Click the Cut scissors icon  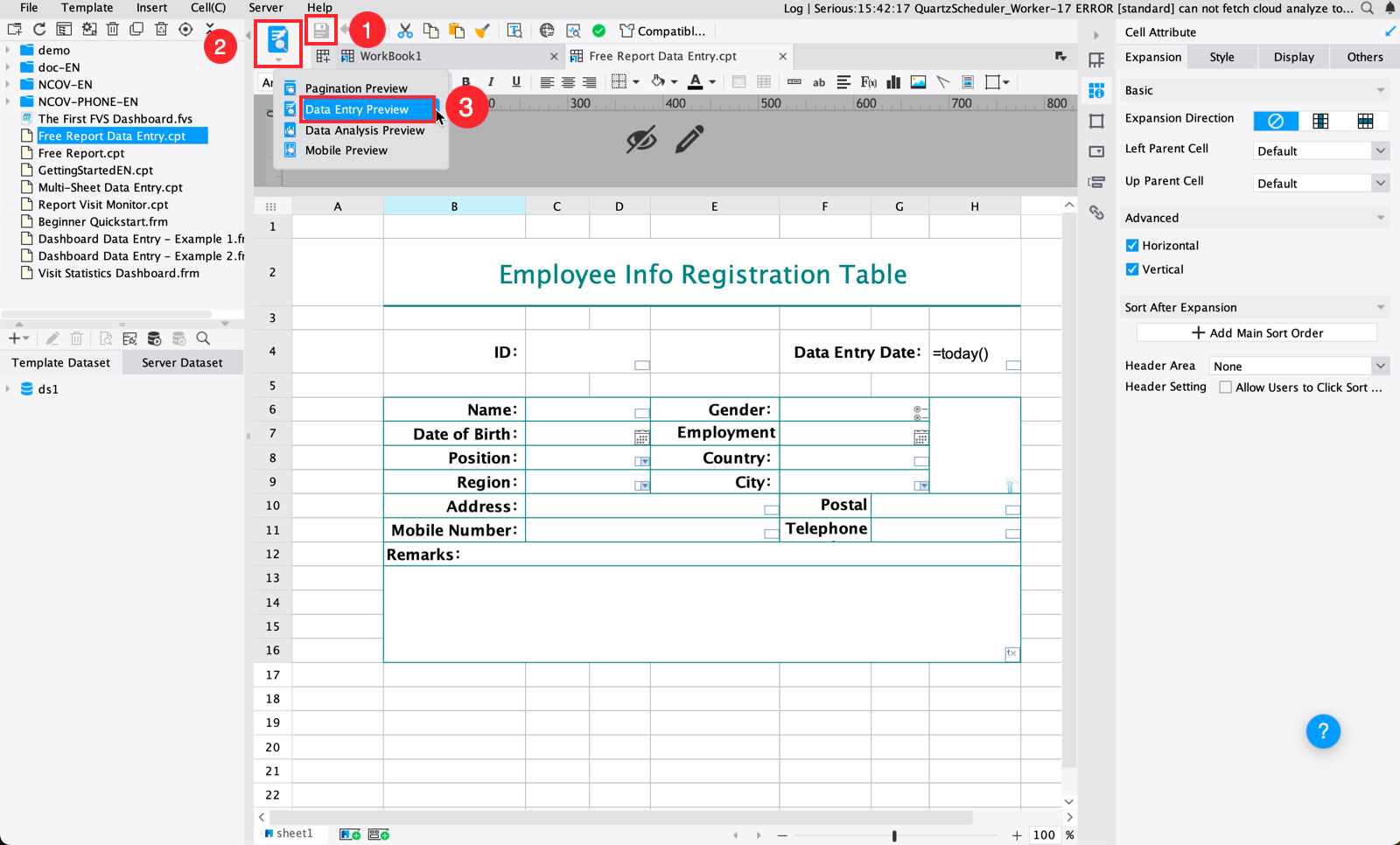click(x=405, y=31)
